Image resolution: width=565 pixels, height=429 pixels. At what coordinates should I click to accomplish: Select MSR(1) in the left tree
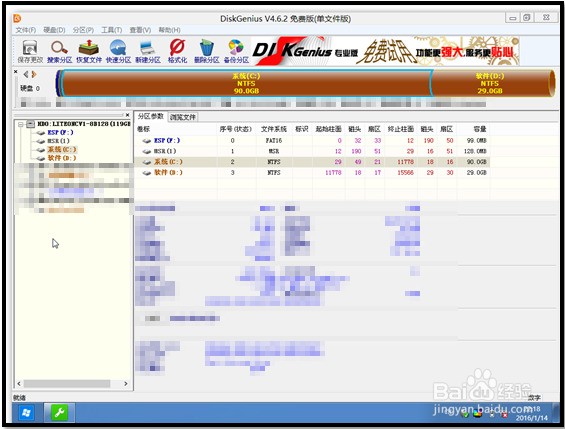tap(58, 141)
